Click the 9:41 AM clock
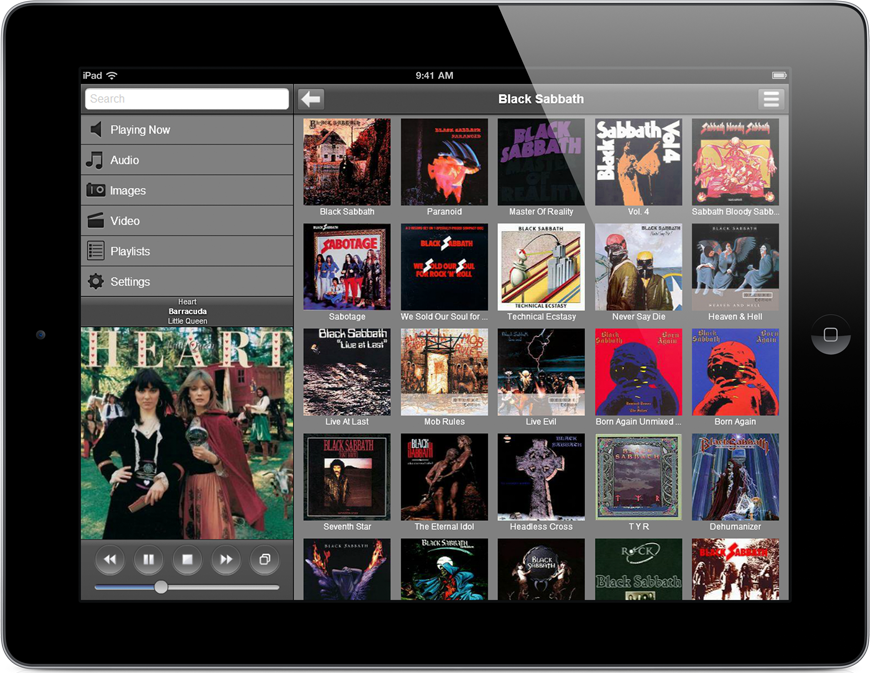This screenshot has height=673, width=870. click(x=434, y=75)
